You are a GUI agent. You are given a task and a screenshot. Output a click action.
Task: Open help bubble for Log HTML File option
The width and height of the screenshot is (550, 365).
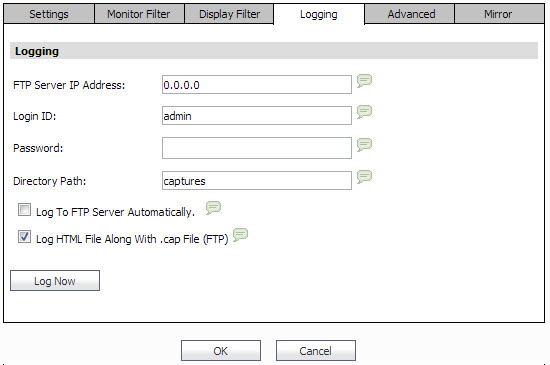click(x=241, y=235)
